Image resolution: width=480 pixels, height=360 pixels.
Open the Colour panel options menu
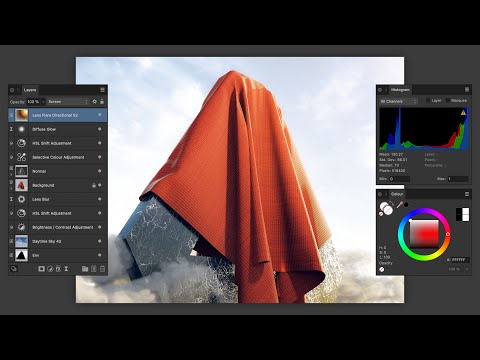tap(467, 194)
